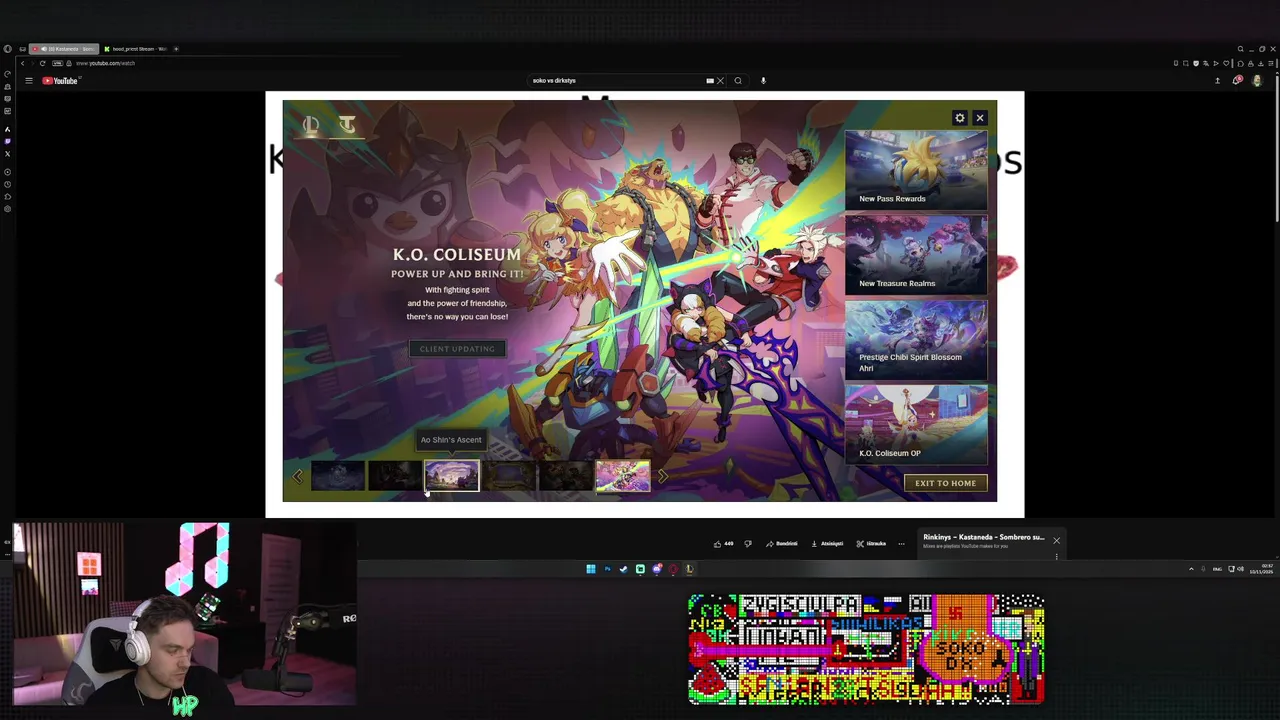Screen dimensions: 1280x720
Task: Select the fourth carousel thumbnail
Action: (509, 476)
